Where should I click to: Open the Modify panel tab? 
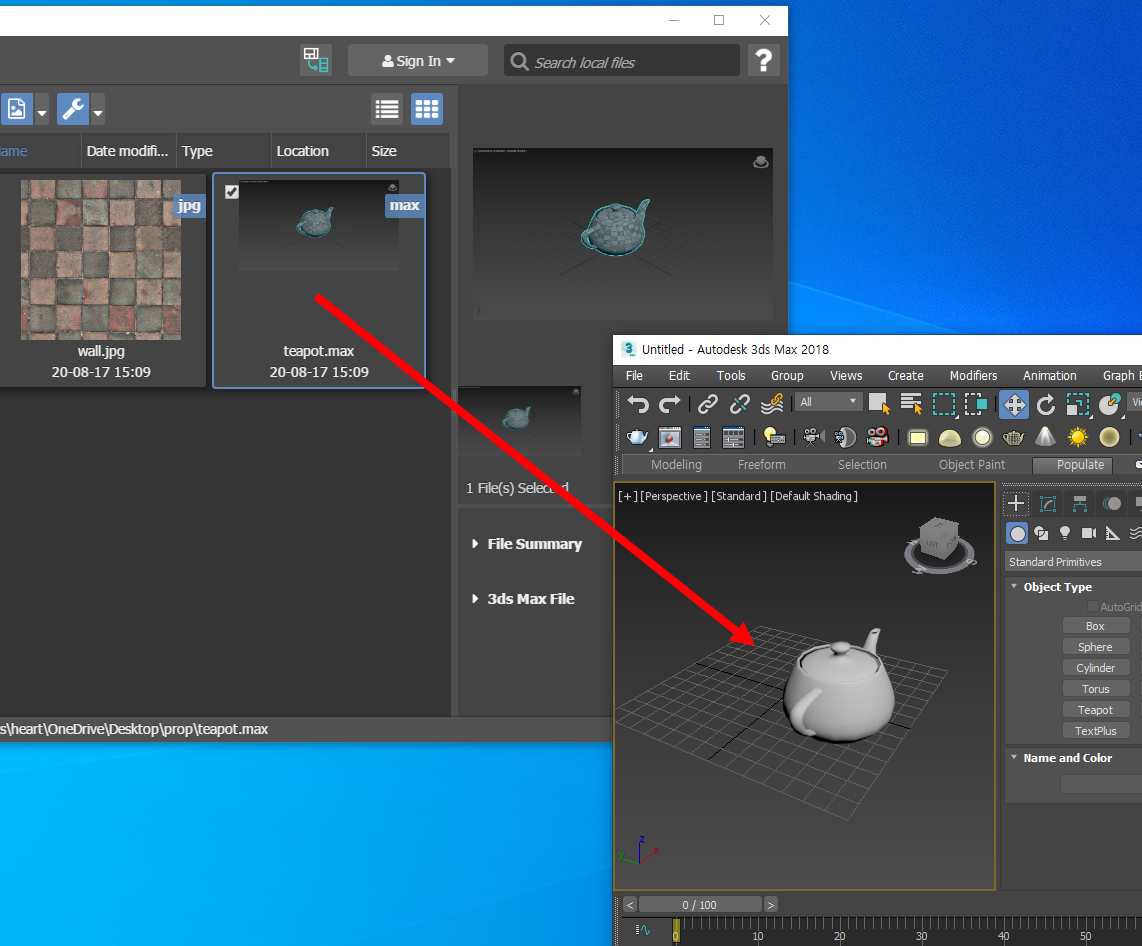[x=1048, y=503]
